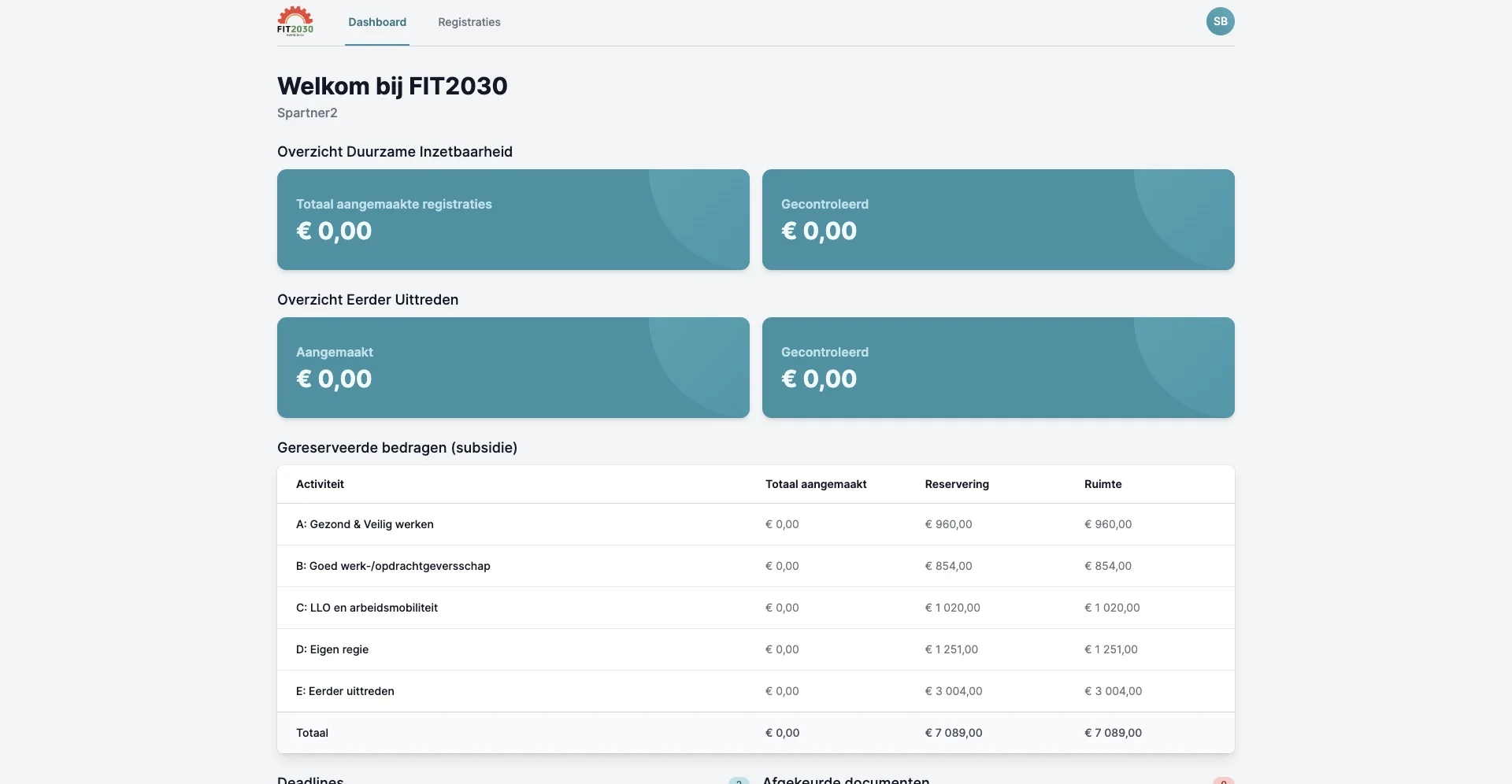Screen dimensions: 1512x784
Task: Select Gecontroleerd card under Eerder Uittreden
Action: [x=998, y=368]
